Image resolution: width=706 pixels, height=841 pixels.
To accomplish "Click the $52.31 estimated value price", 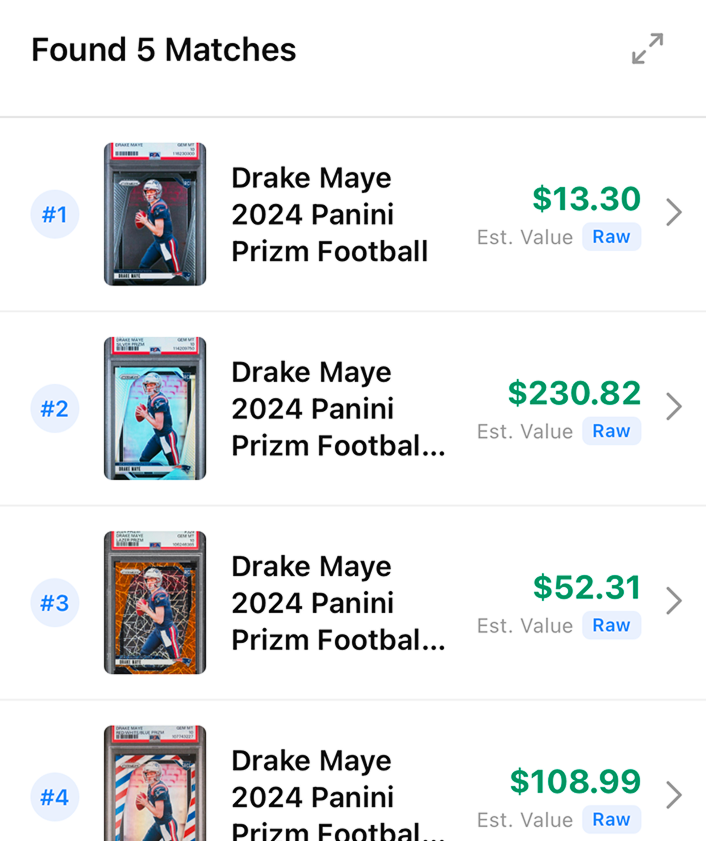I will [x=587, y=587].
